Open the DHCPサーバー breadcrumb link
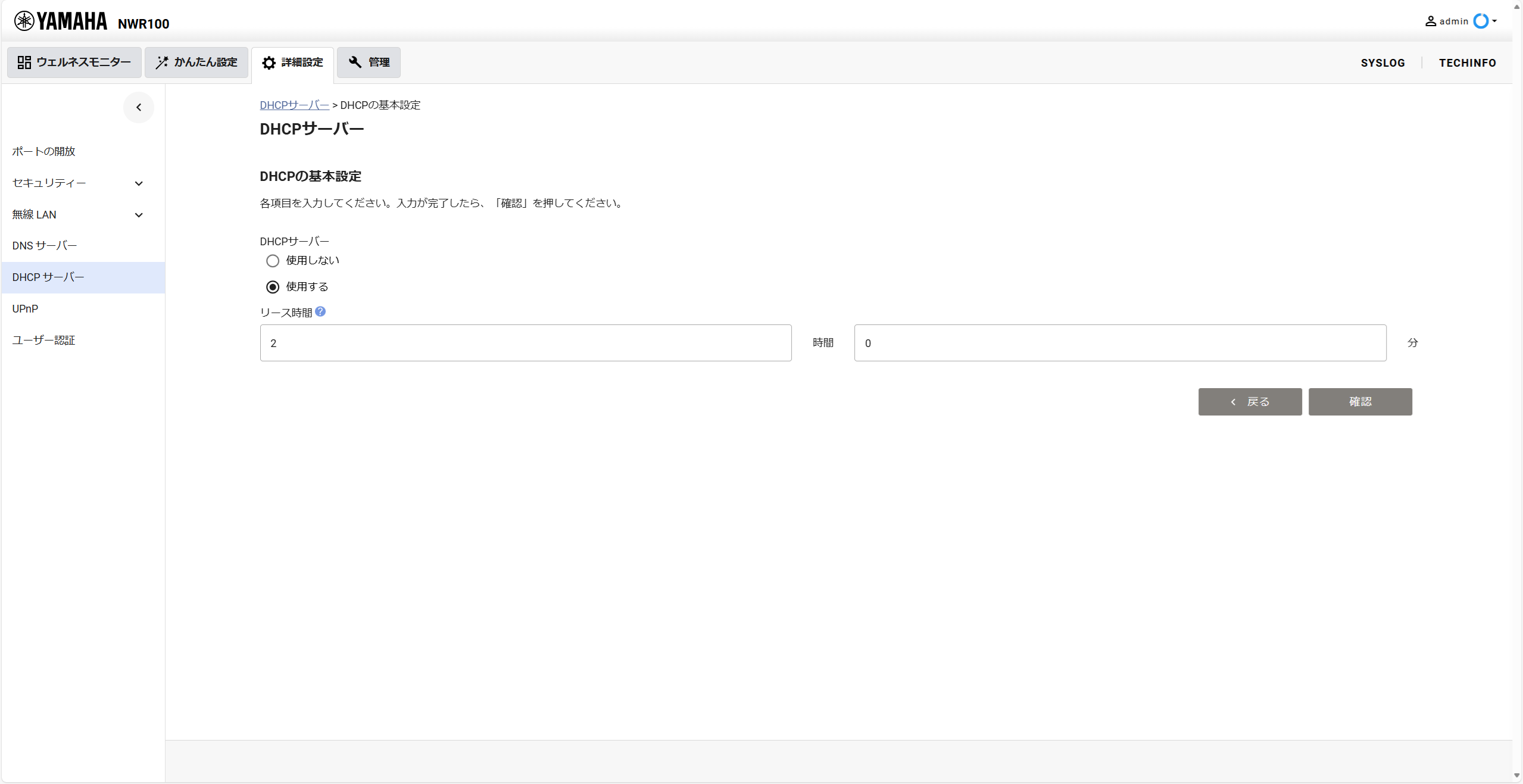Image resolution: width=1523 pixels, height=784 pixels. [x=294, y=105]
